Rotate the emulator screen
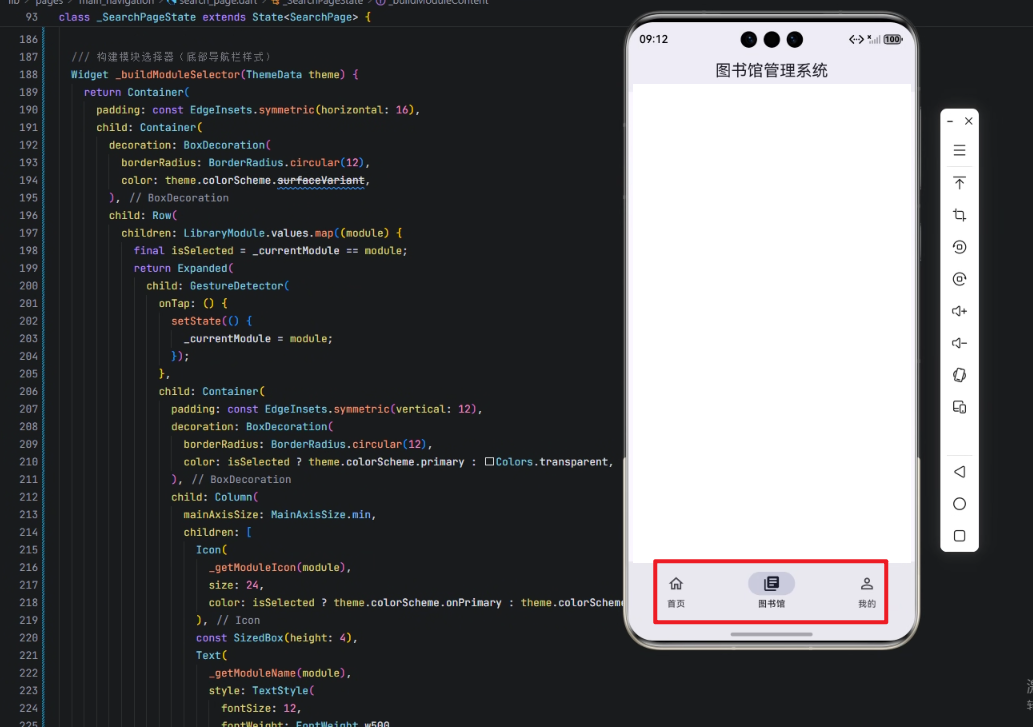The image size is (1033, 727). tap(959, 375)
